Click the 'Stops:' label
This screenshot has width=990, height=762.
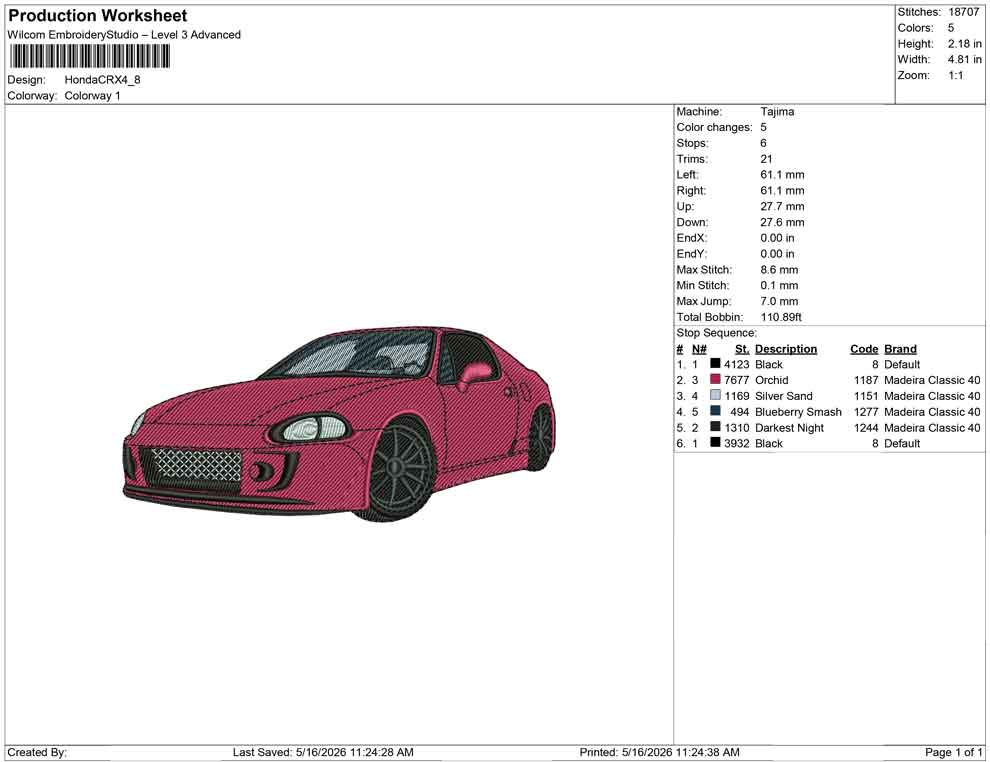click(692, 143)
